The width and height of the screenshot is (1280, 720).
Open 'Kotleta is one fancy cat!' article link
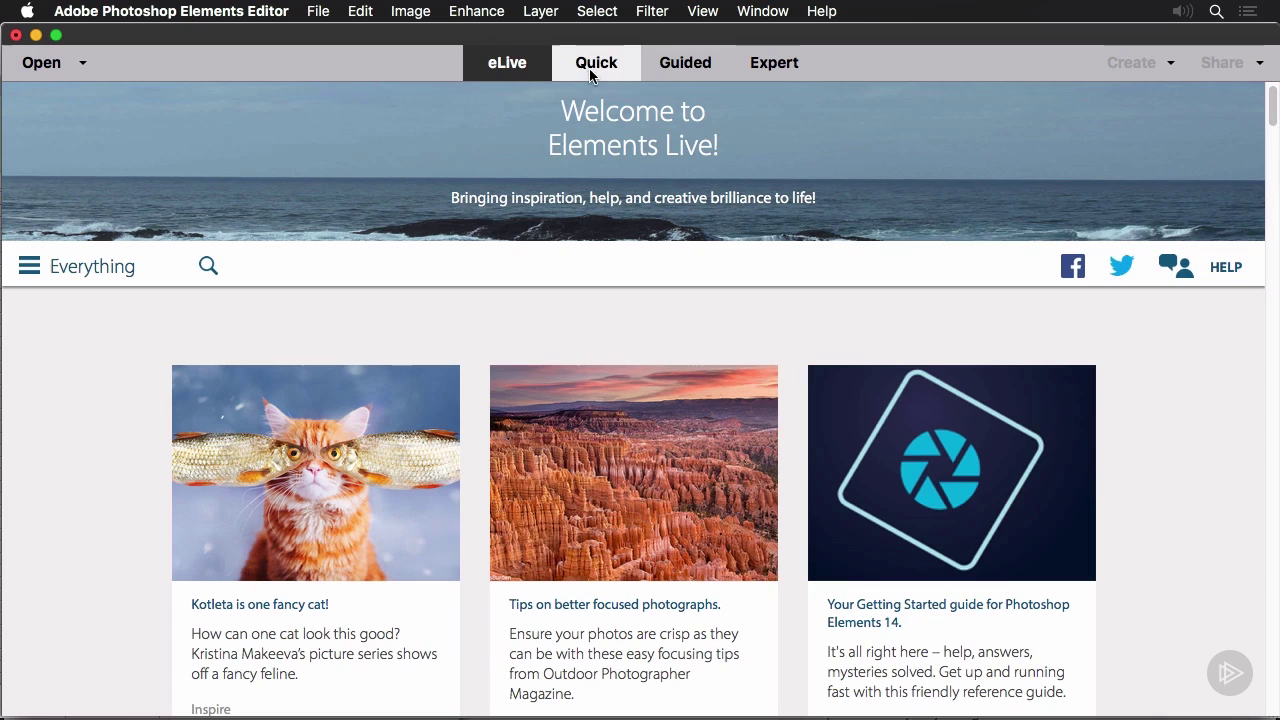(x=260, y=604)
